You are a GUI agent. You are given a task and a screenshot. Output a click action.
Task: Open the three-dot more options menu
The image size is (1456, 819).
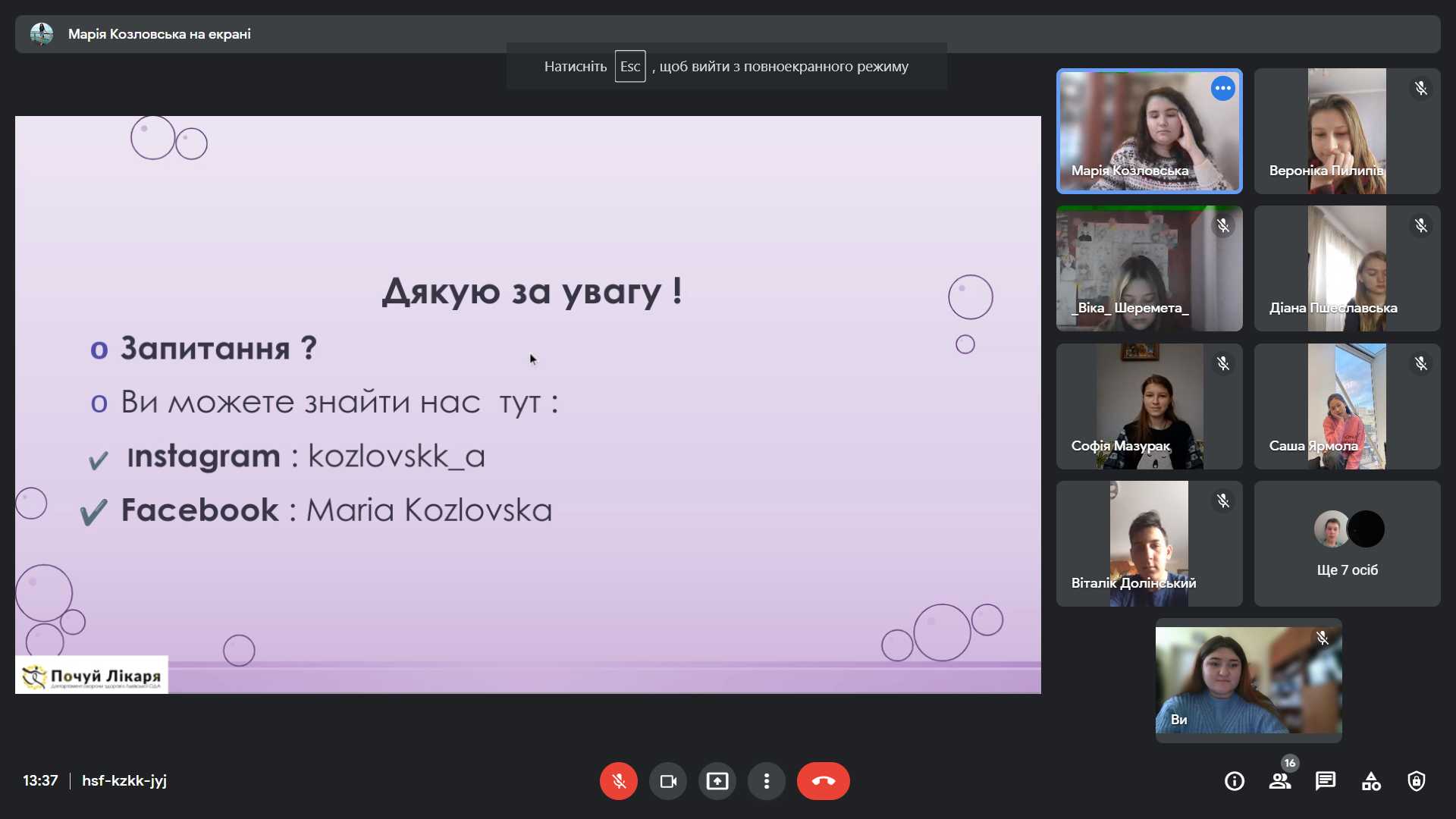pos(767,781)
